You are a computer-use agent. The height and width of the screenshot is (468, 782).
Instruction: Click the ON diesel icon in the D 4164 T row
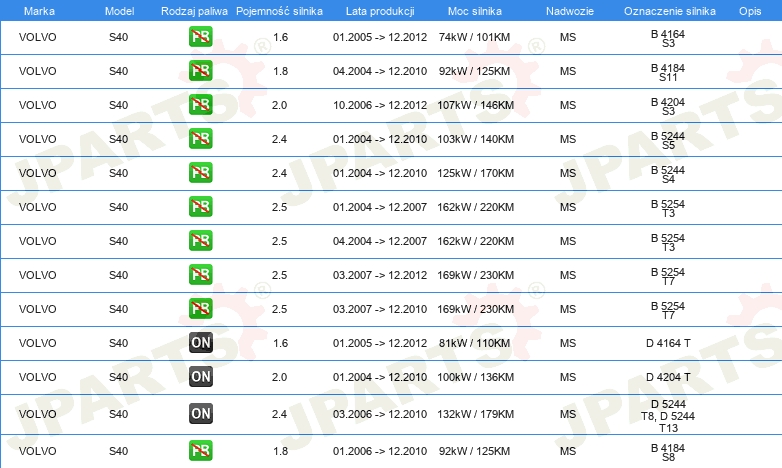point(200,343)
